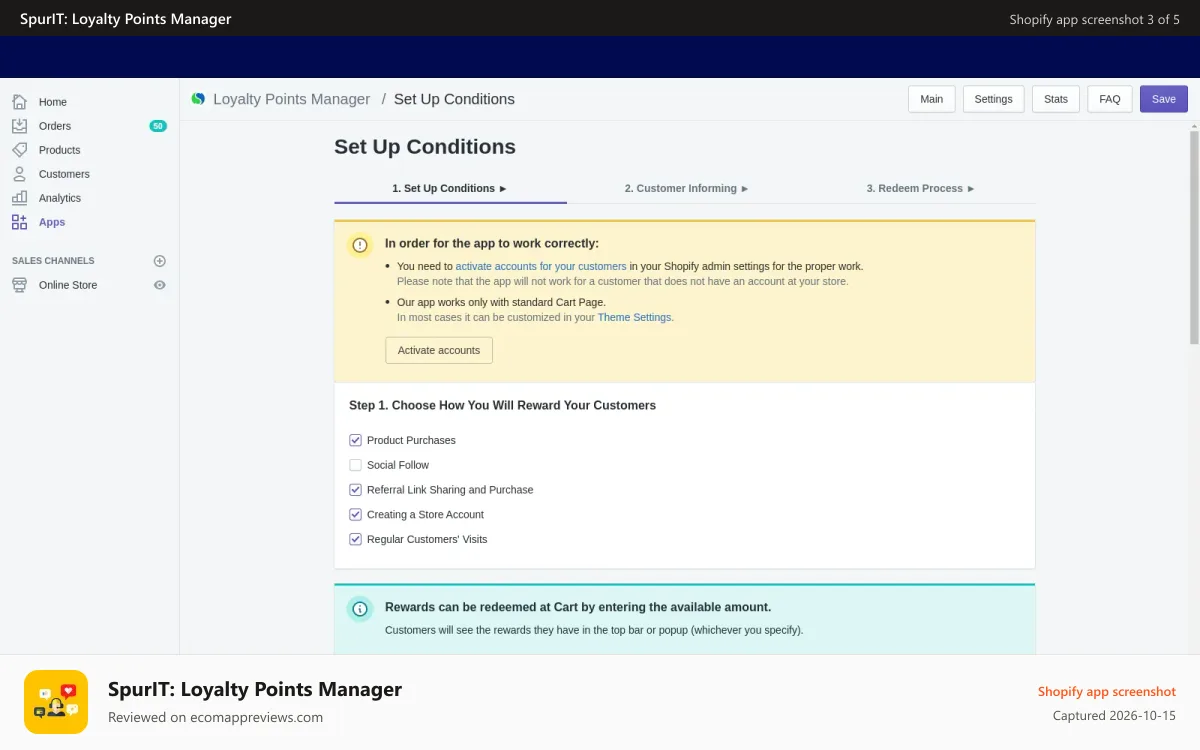The image size is (1200, 750).
Task: Uncheck Referral Link Sharing and Purchase
Action: [355, 490]
